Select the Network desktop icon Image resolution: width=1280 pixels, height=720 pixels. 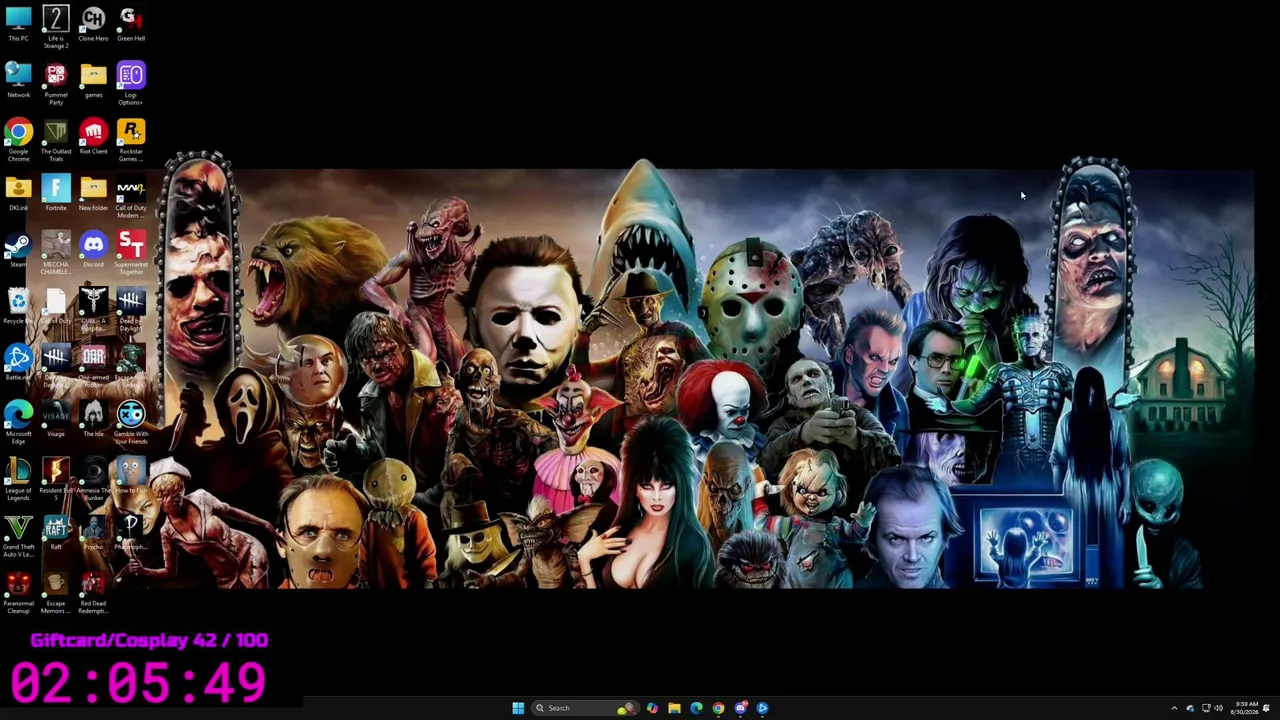point(18,81)
